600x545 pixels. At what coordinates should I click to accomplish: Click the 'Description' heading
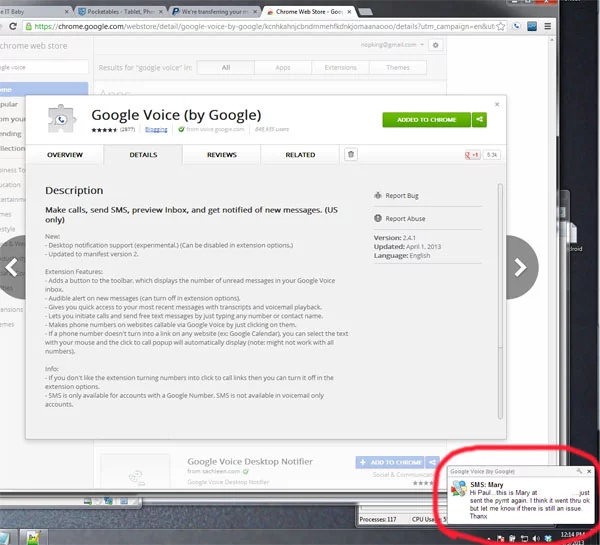pyautogui.click(x=74, y=190)
